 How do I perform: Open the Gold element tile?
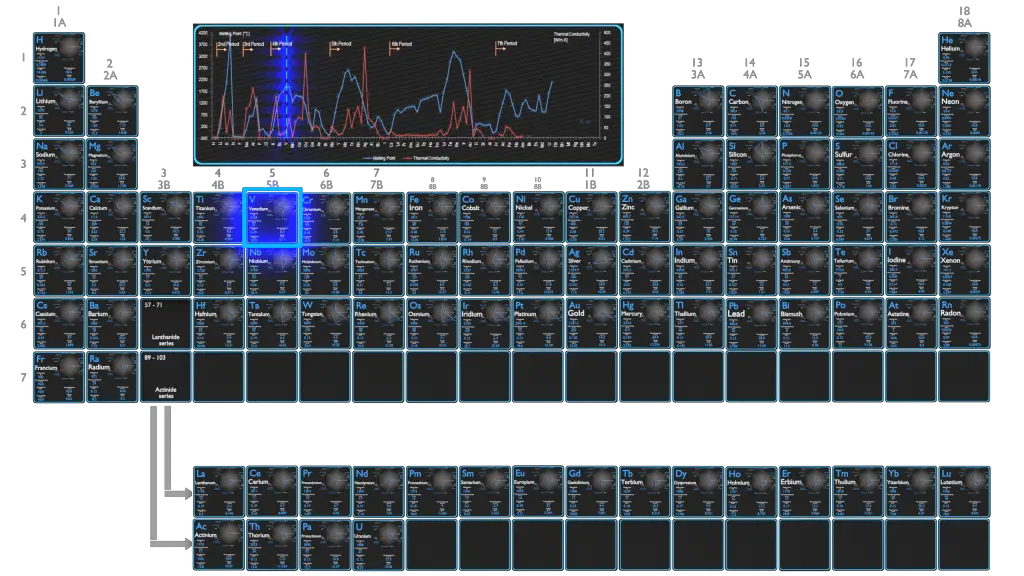(x=590, y=323)
